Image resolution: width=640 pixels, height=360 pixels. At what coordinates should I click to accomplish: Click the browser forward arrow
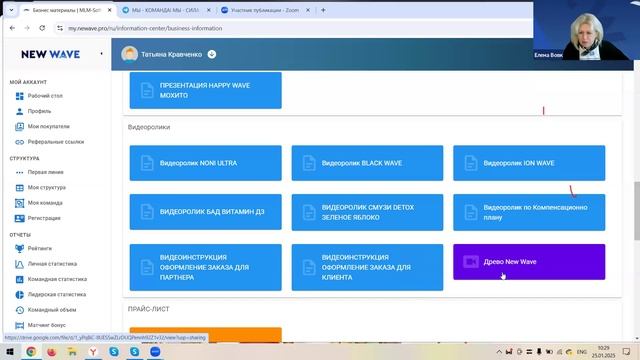pyautogui.click(x=27, y=28)
